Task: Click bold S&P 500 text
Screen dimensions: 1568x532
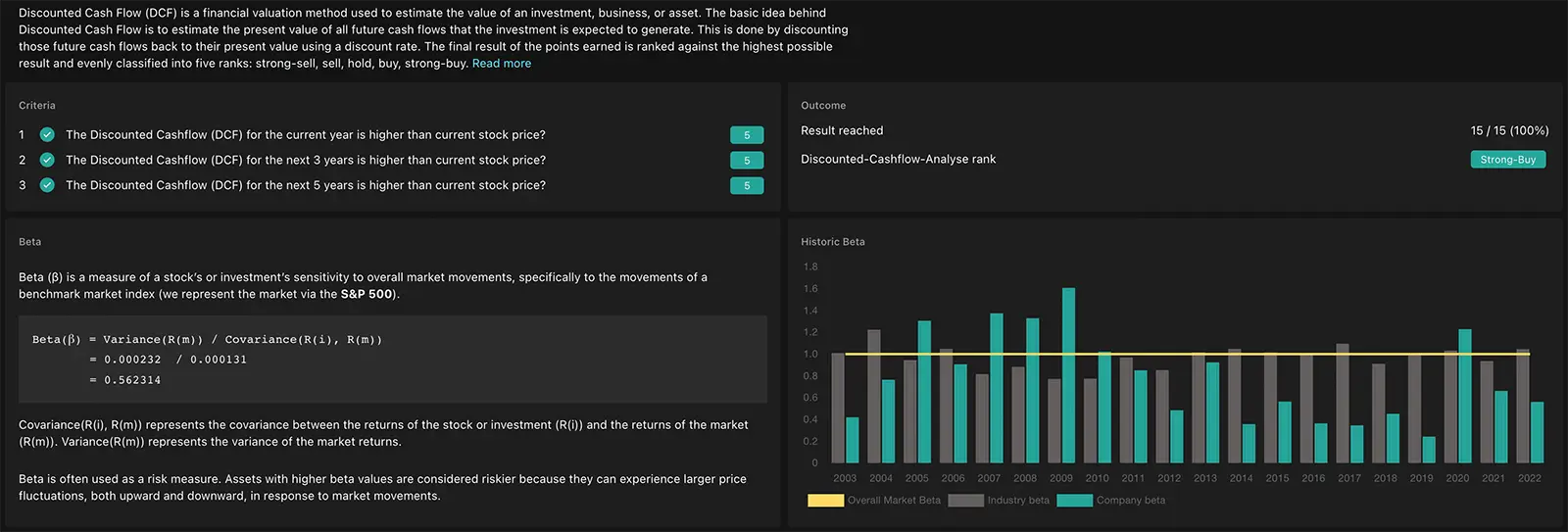Action: 367,294
